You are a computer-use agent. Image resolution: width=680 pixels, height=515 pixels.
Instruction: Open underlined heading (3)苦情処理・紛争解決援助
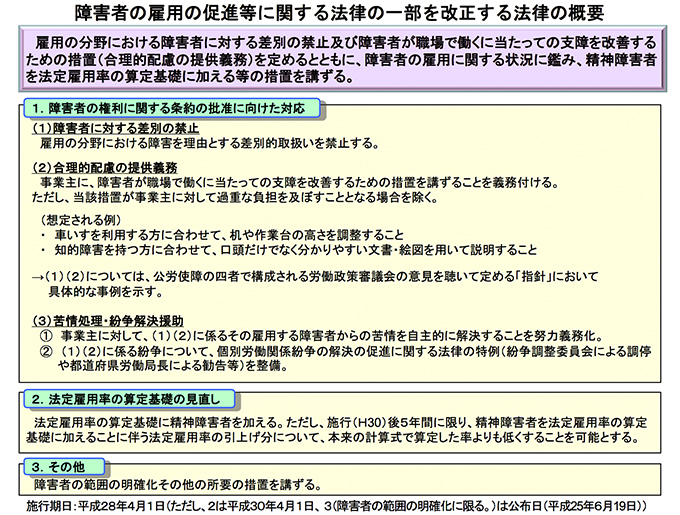point(109,321)
